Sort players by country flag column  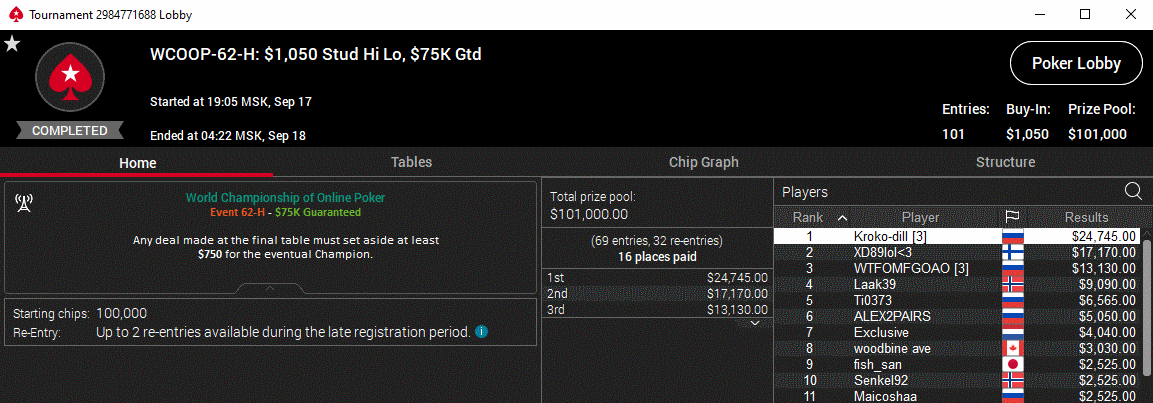(x=1012, y=217)
